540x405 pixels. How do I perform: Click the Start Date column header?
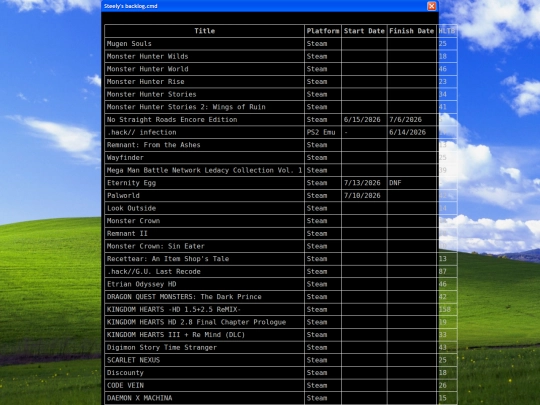click(364, 31)
